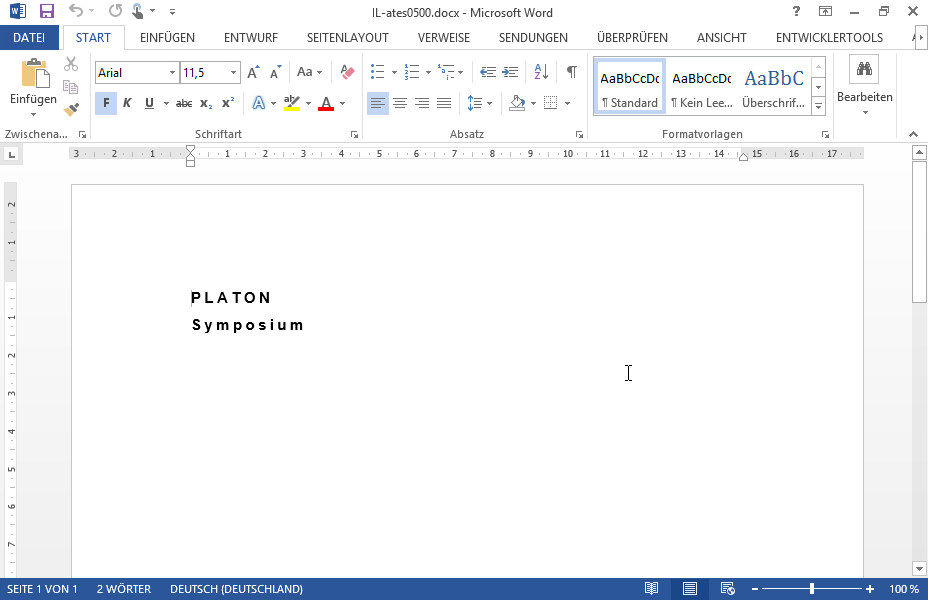Click the Bearbeiten binoculars icon
Image resolution: width=928 pixels, height=600 pixels.
(x=864, y=69)
